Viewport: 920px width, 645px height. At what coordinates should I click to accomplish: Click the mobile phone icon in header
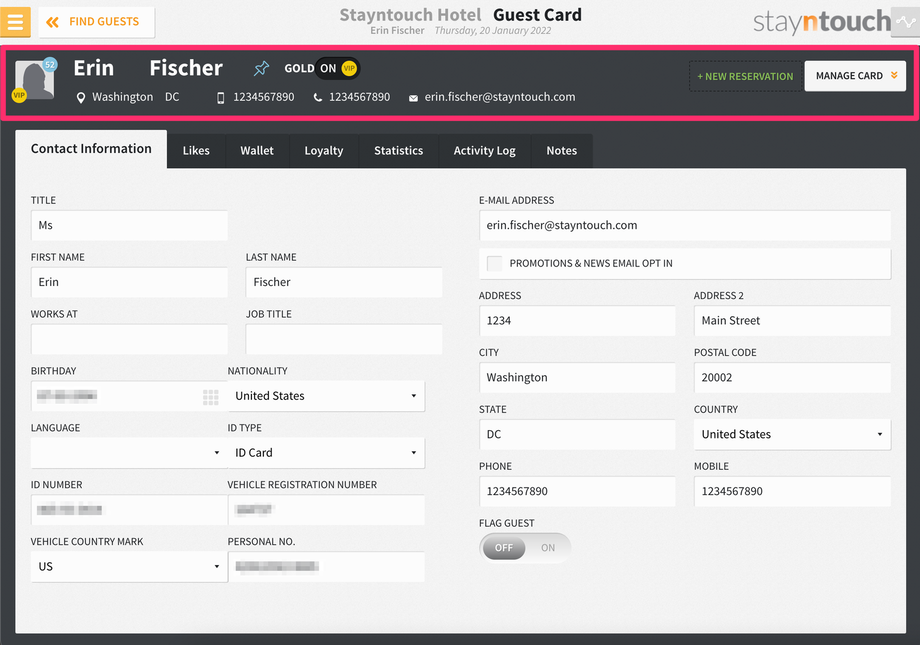(221, 98)
